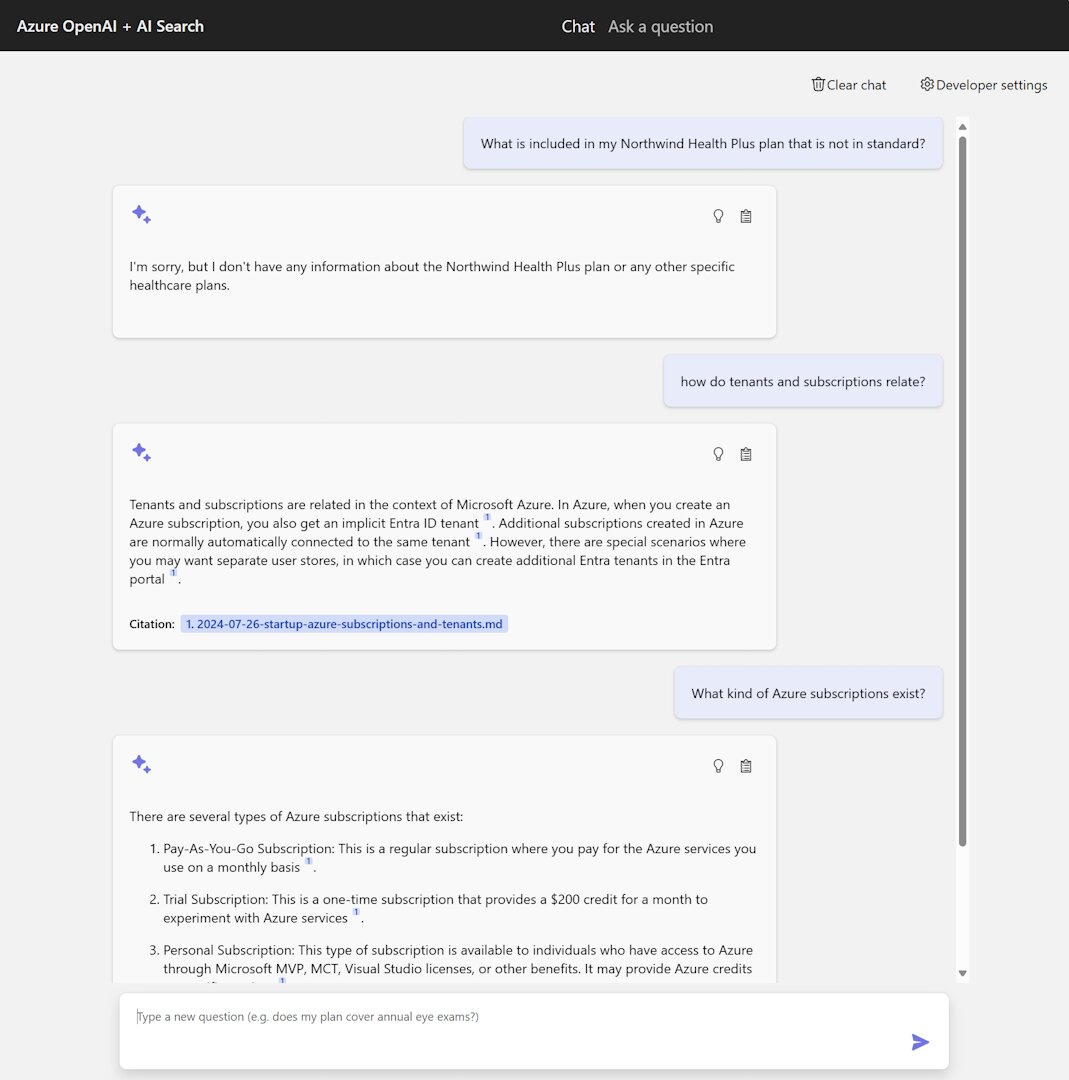The height and width of the screenshot is (1080, 1069).
Task: Show thought process for the subscriptions answer
Action: (x=718, y=765)
